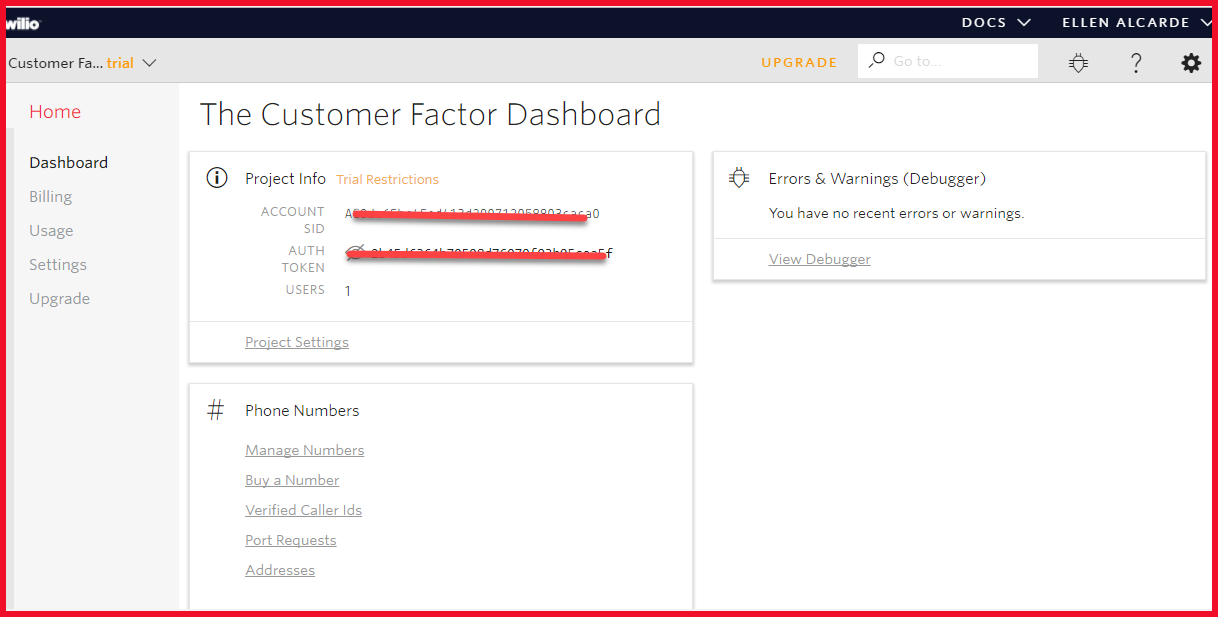The height and width of the screenshot is (617, 1218).
Task: Expand the DOCS dropdown
Action: (996, 22)
